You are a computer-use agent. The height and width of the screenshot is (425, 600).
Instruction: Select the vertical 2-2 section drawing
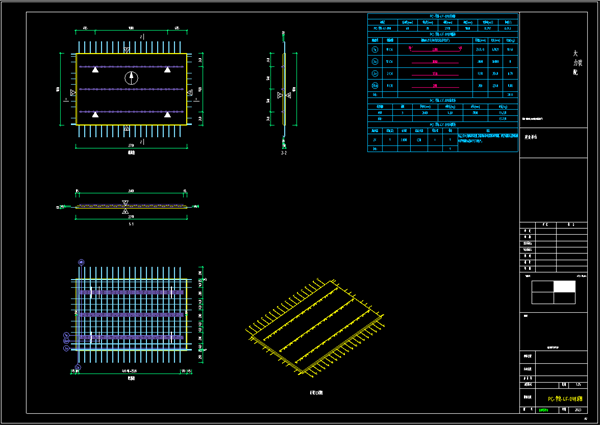pos(284,90)
